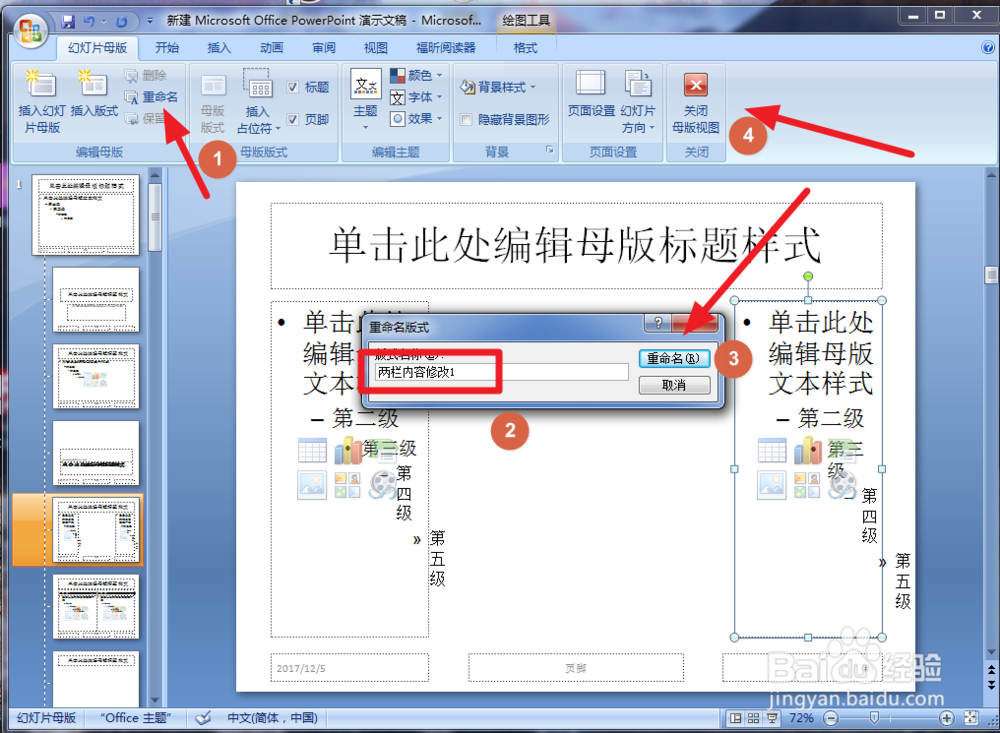The width and height of the screenshot is (1000, 733).
Task: Select the fifth slide master thumbnail
Action: (96, 530)
